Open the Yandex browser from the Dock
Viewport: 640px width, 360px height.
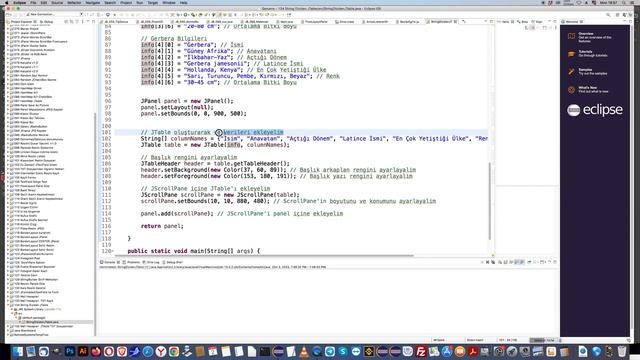161,351
